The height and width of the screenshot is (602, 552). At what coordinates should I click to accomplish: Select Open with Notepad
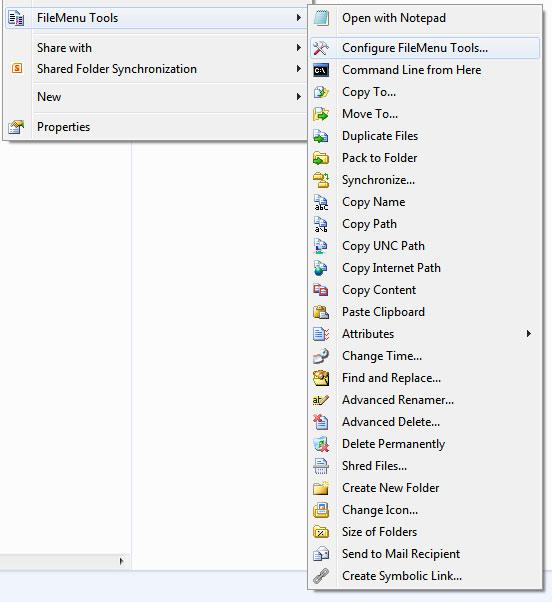click(x=425, y=18)
